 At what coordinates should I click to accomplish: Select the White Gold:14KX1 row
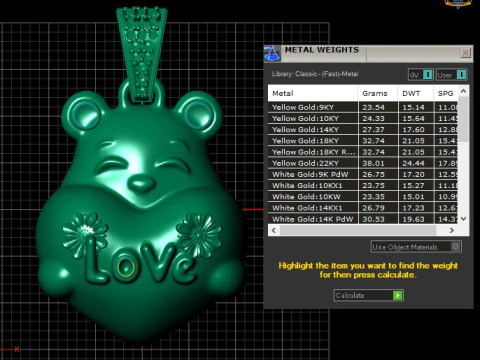[363, 208]
